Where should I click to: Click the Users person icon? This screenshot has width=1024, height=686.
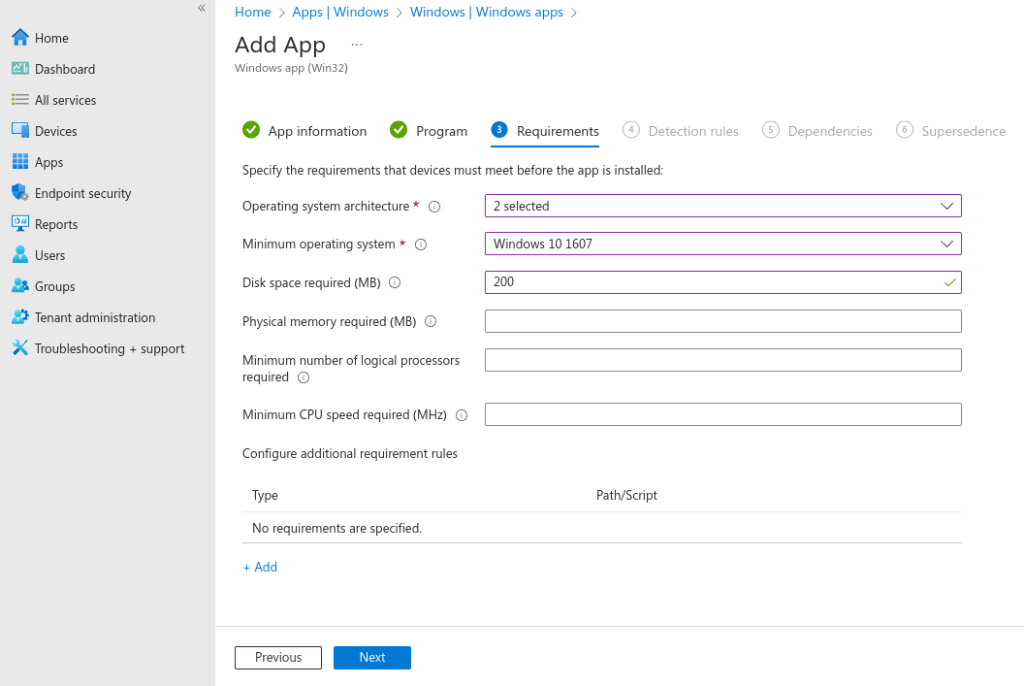point(20,255)
